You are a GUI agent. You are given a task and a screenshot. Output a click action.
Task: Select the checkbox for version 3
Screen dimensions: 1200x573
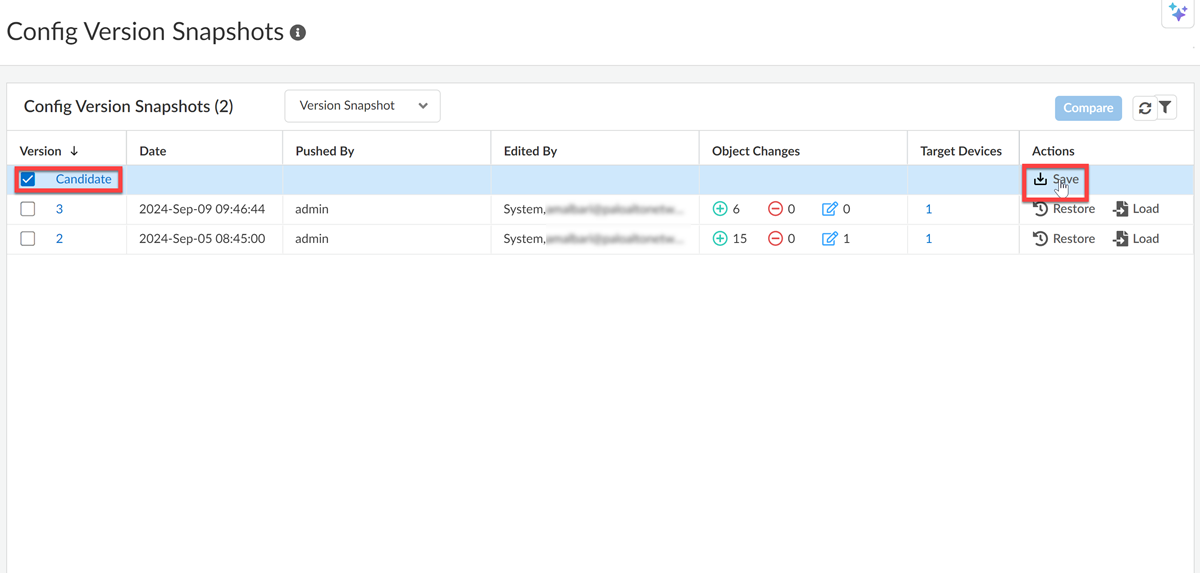(x=28, y=209)
